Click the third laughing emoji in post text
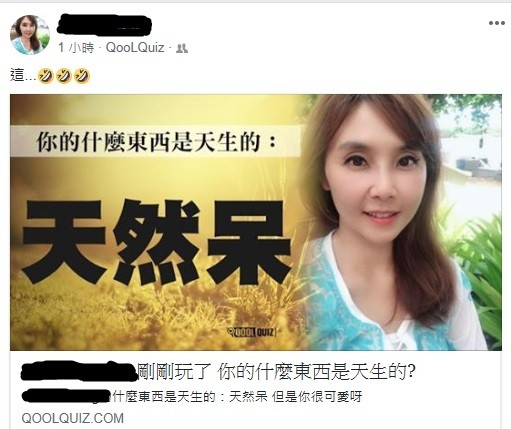 pyautogui.click(x=82, y=76)
